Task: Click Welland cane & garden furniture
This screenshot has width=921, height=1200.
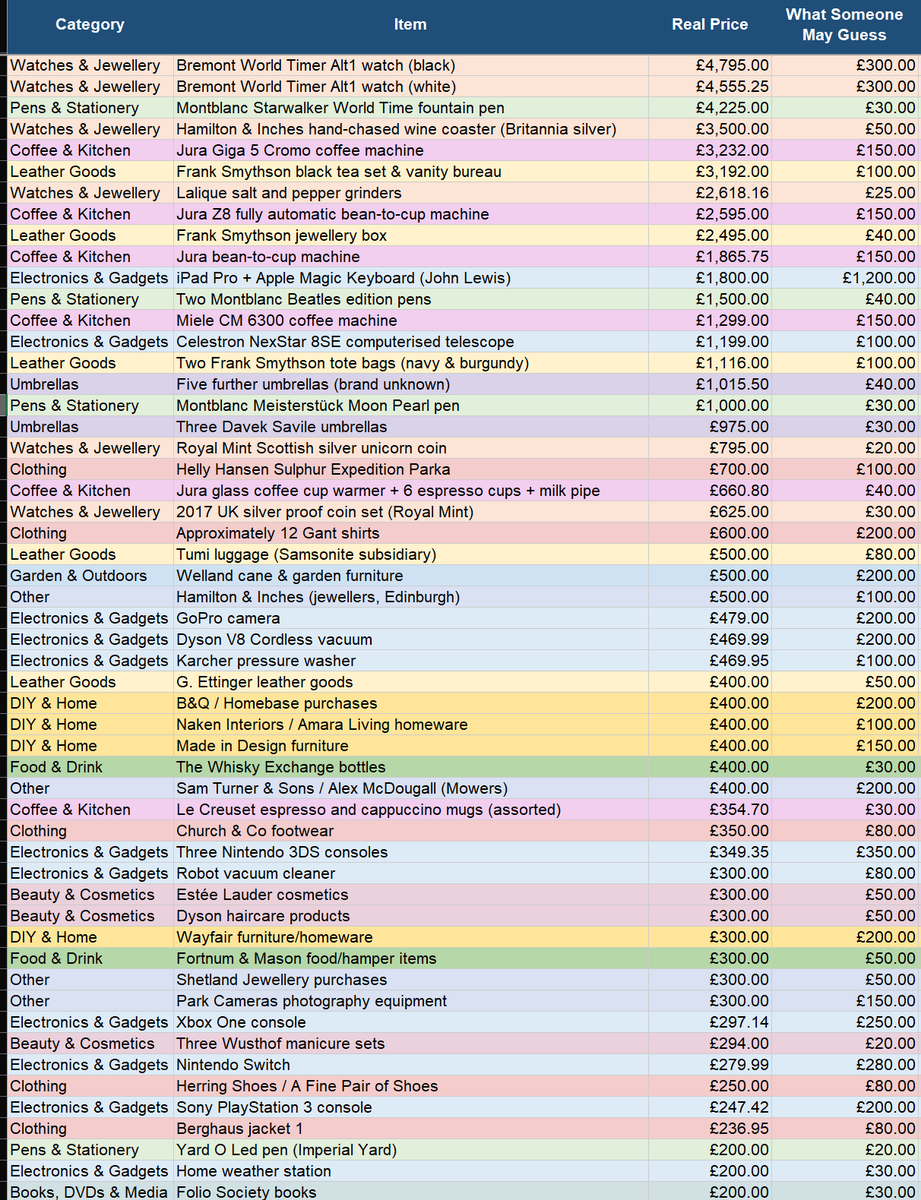Action: (411, 575)
